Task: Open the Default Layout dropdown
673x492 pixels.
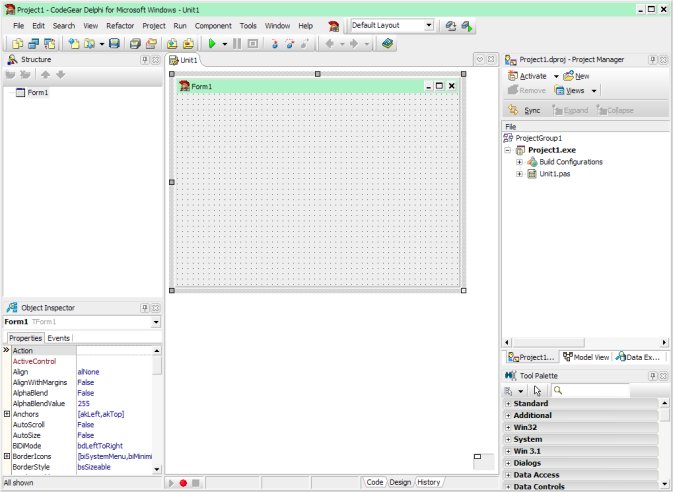Action: (x=429, y=25)
